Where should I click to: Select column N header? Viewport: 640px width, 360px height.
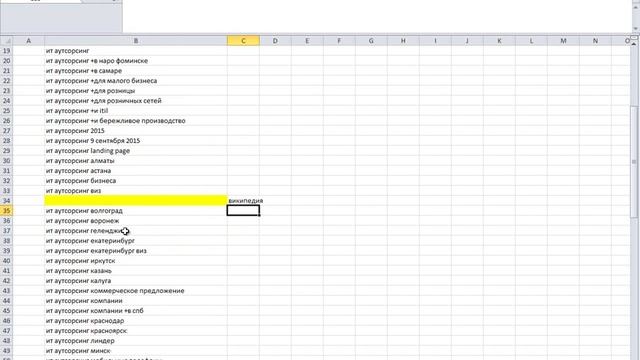[595, 41]
